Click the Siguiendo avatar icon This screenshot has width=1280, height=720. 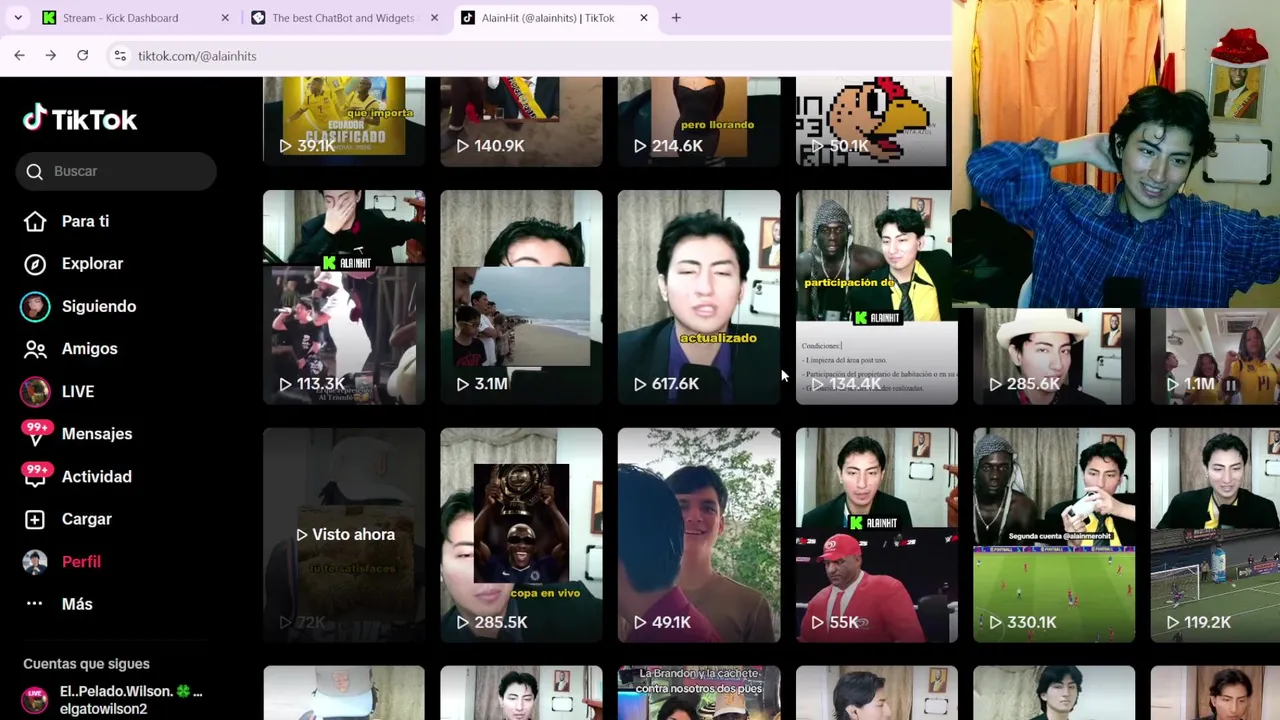pyautogui.click(x=35, y=306)
